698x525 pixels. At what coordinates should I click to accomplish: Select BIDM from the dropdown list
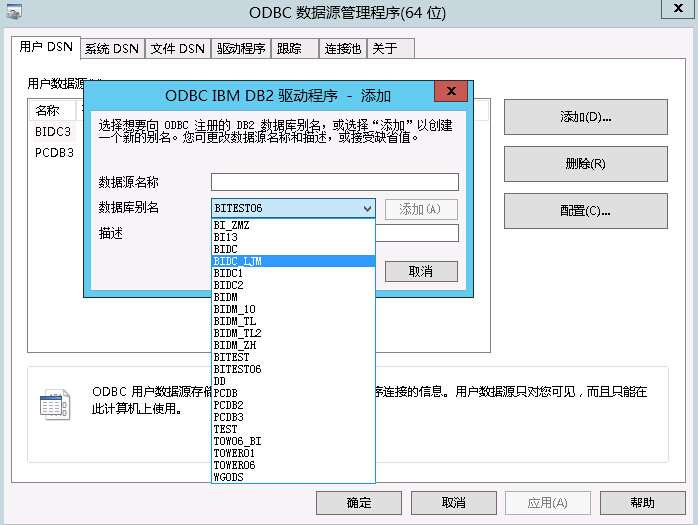tap(293, 297)
